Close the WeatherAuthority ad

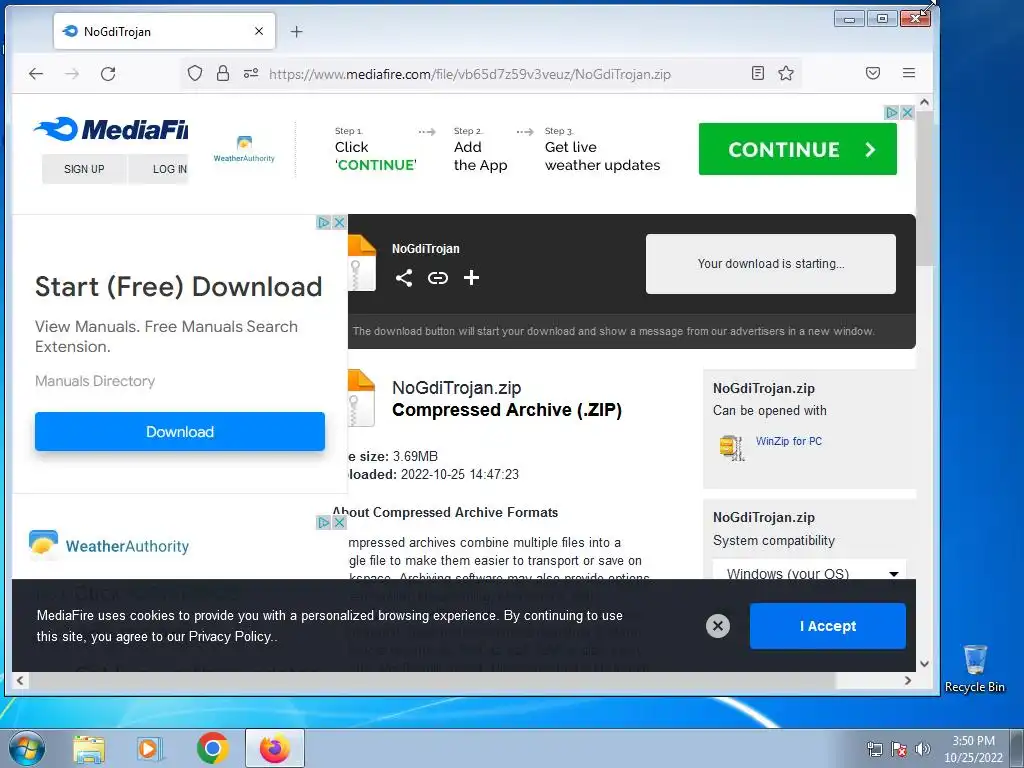pyautogui.click(x=340, y=522)
